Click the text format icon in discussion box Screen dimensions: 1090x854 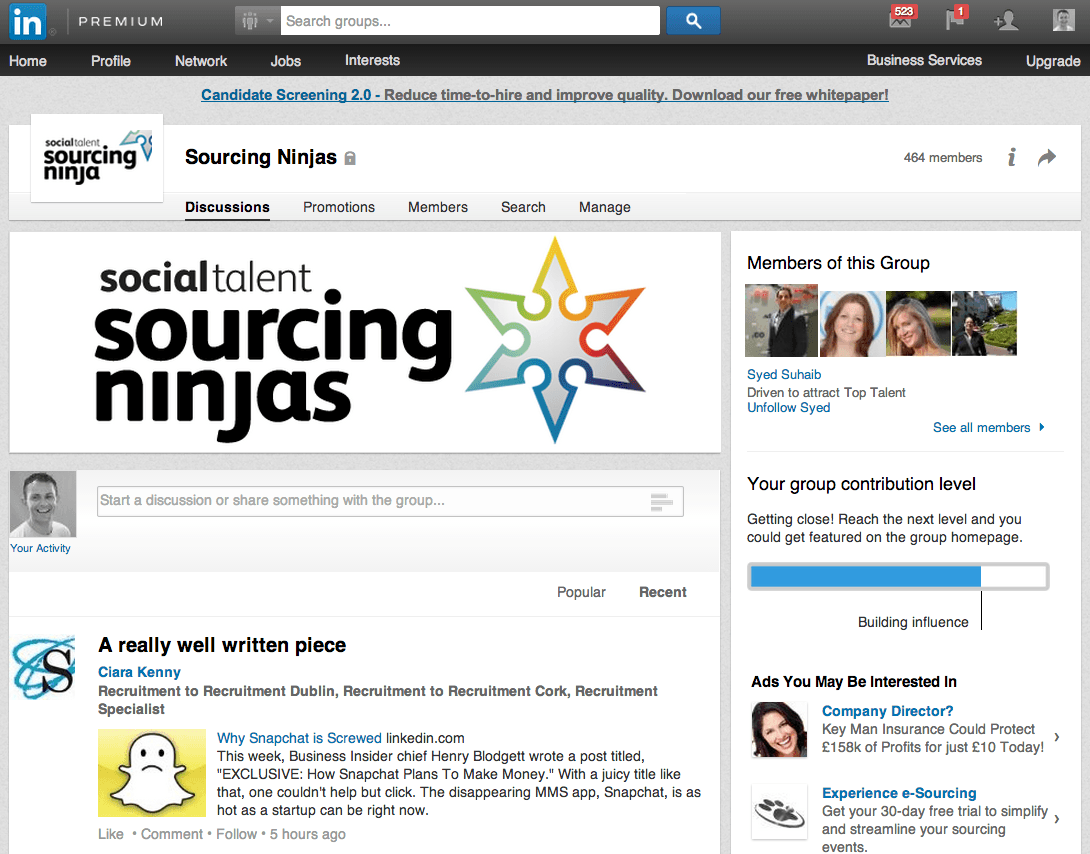tap(662, 501)
